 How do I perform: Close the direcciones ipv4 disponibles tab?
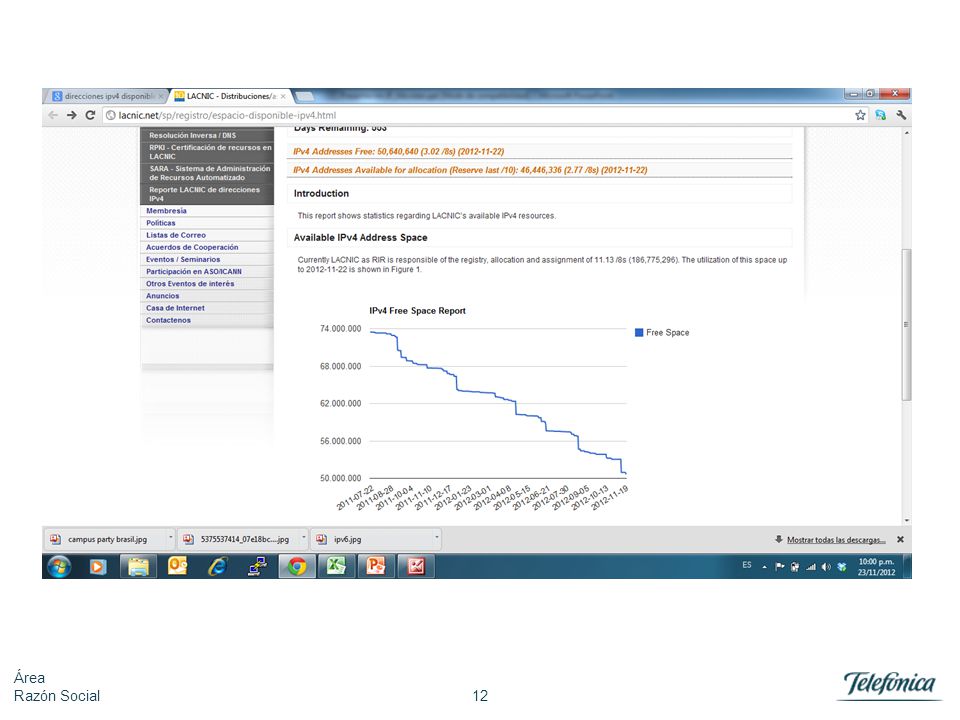click(161, 97)
